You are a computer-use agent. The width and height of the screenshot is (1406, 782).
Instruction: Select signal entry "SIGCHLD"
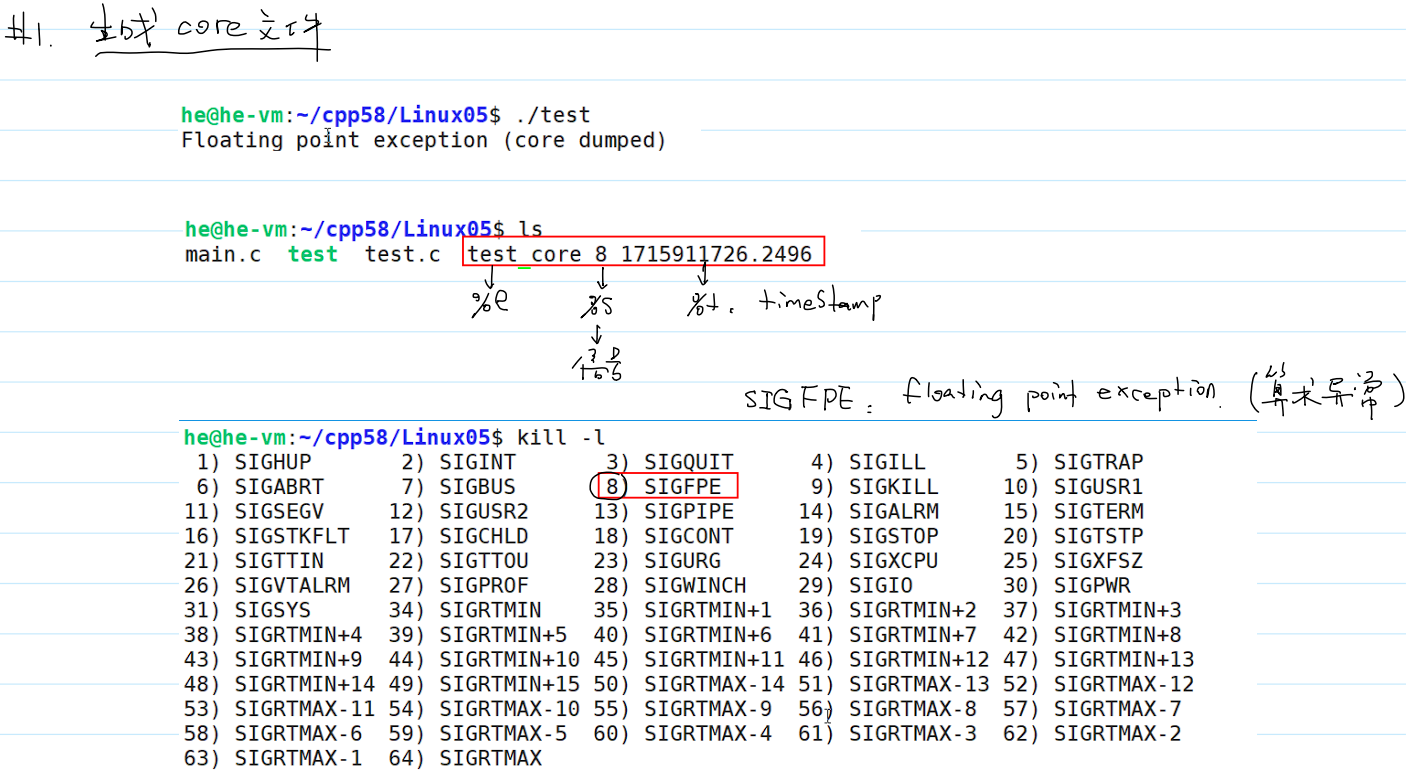click(484, 536)
